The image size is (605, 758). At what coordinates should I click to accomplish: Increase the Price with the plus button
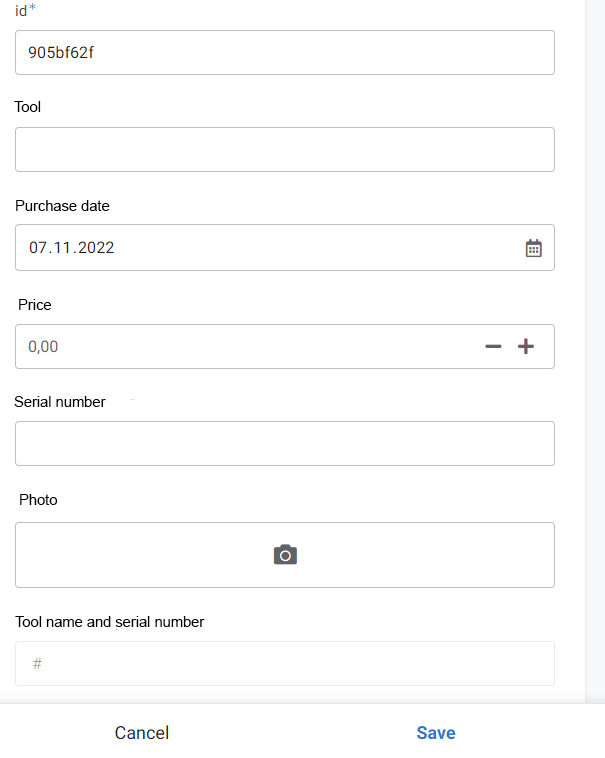point(526,347)
